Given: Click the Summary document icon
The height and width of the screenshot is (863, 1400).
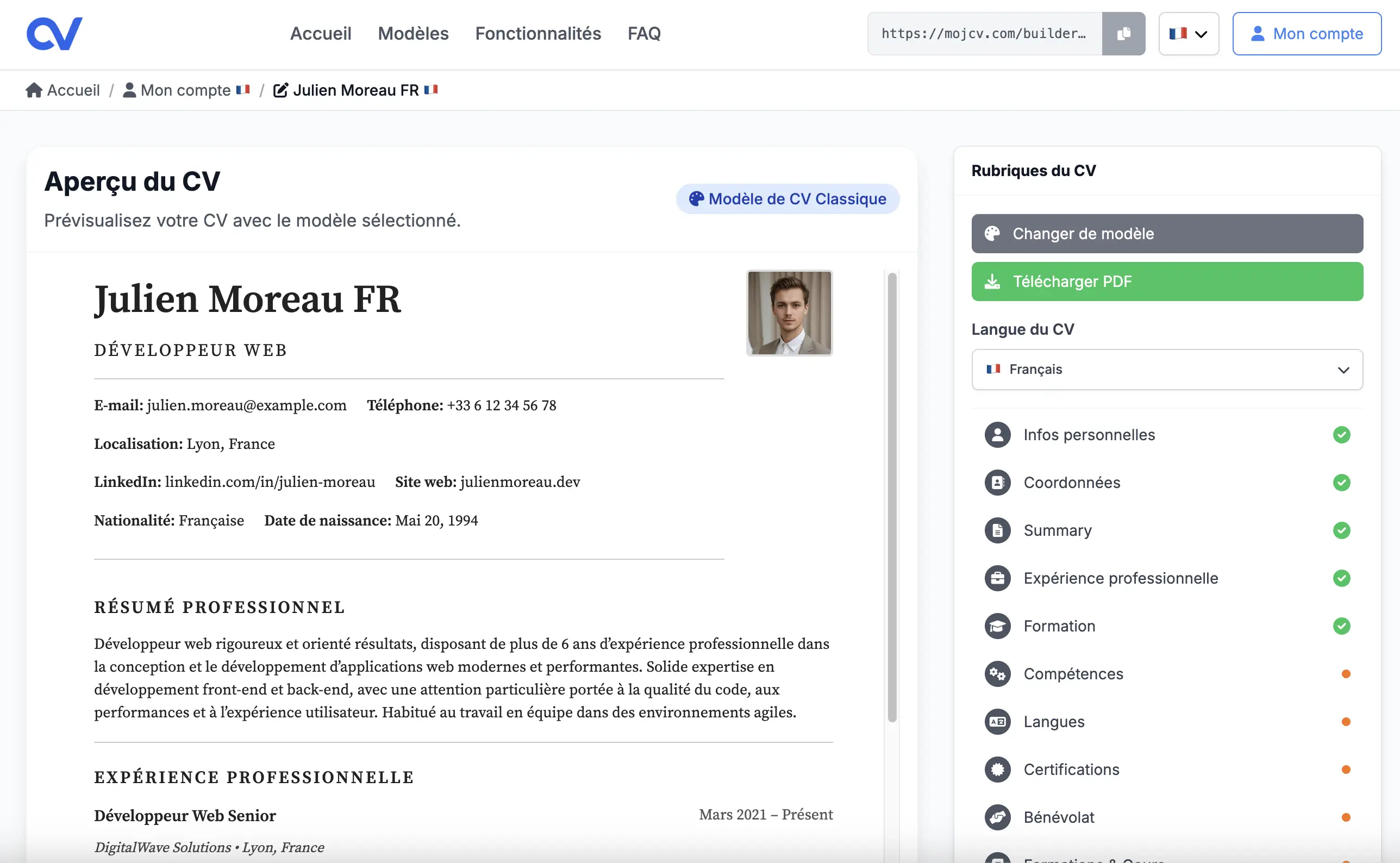Looking at the screenshot, I should (997, 530).
